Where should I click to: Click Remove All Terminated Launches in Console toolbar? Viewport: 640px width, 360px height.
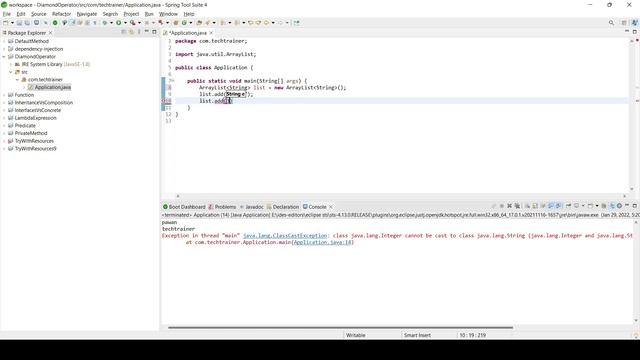click(x=517, y=206)
